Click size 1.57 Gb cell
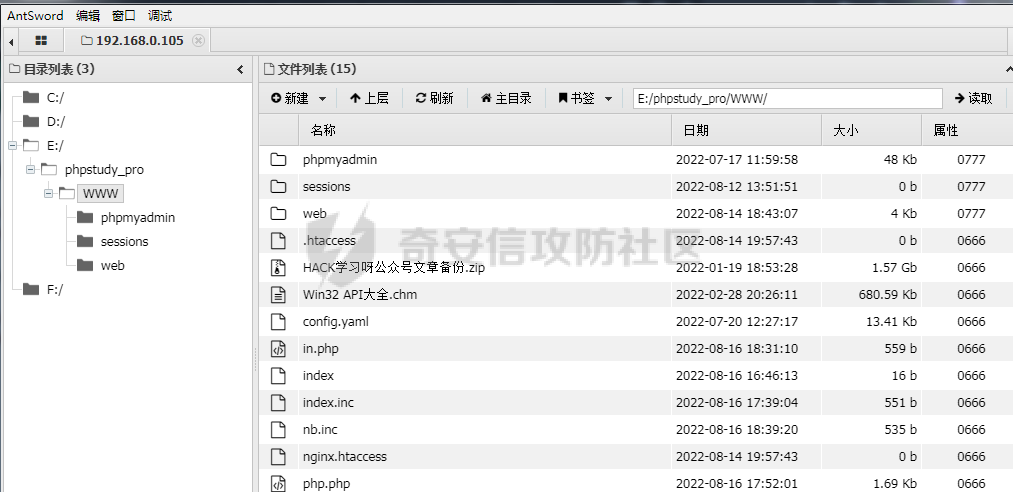The image size is (1013, 492). tap(894, 267)
